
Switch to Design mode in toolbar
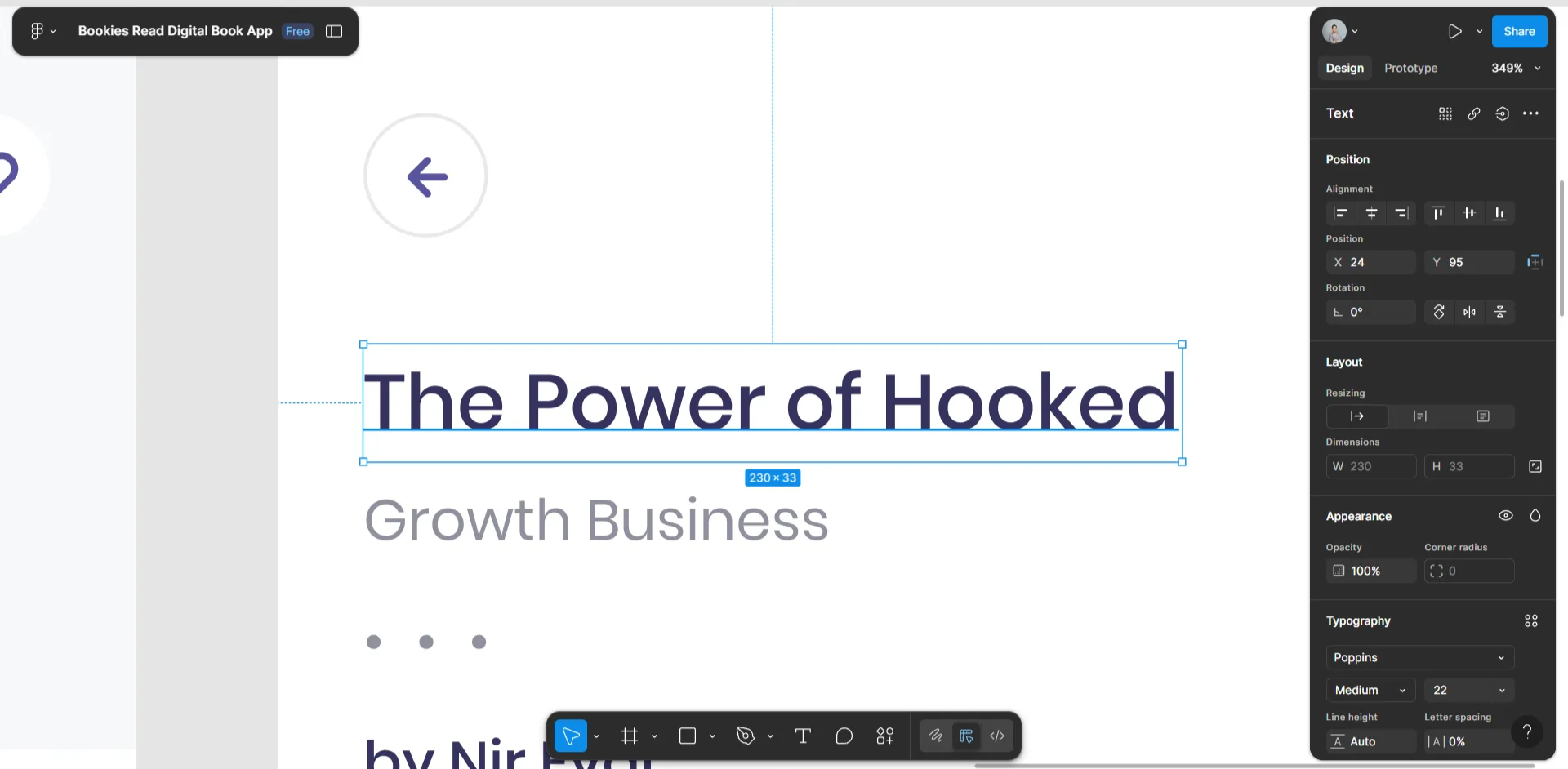pos(966,736)
